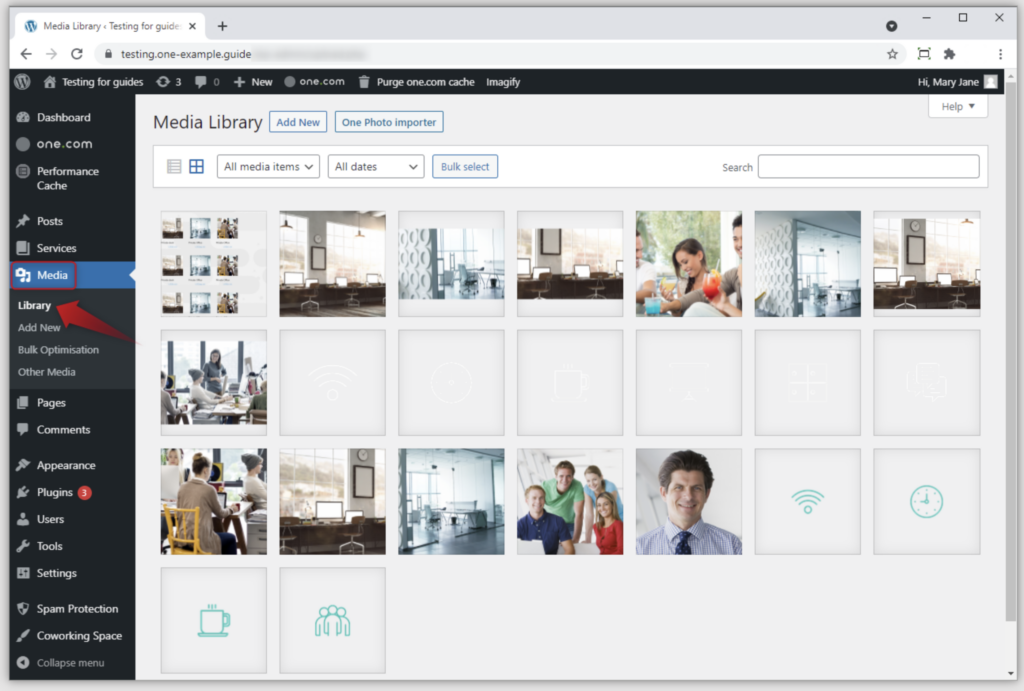The width and height of the screenshot is (1024, 691).
Task: Switch to list view icon
Action: point(174,167)
